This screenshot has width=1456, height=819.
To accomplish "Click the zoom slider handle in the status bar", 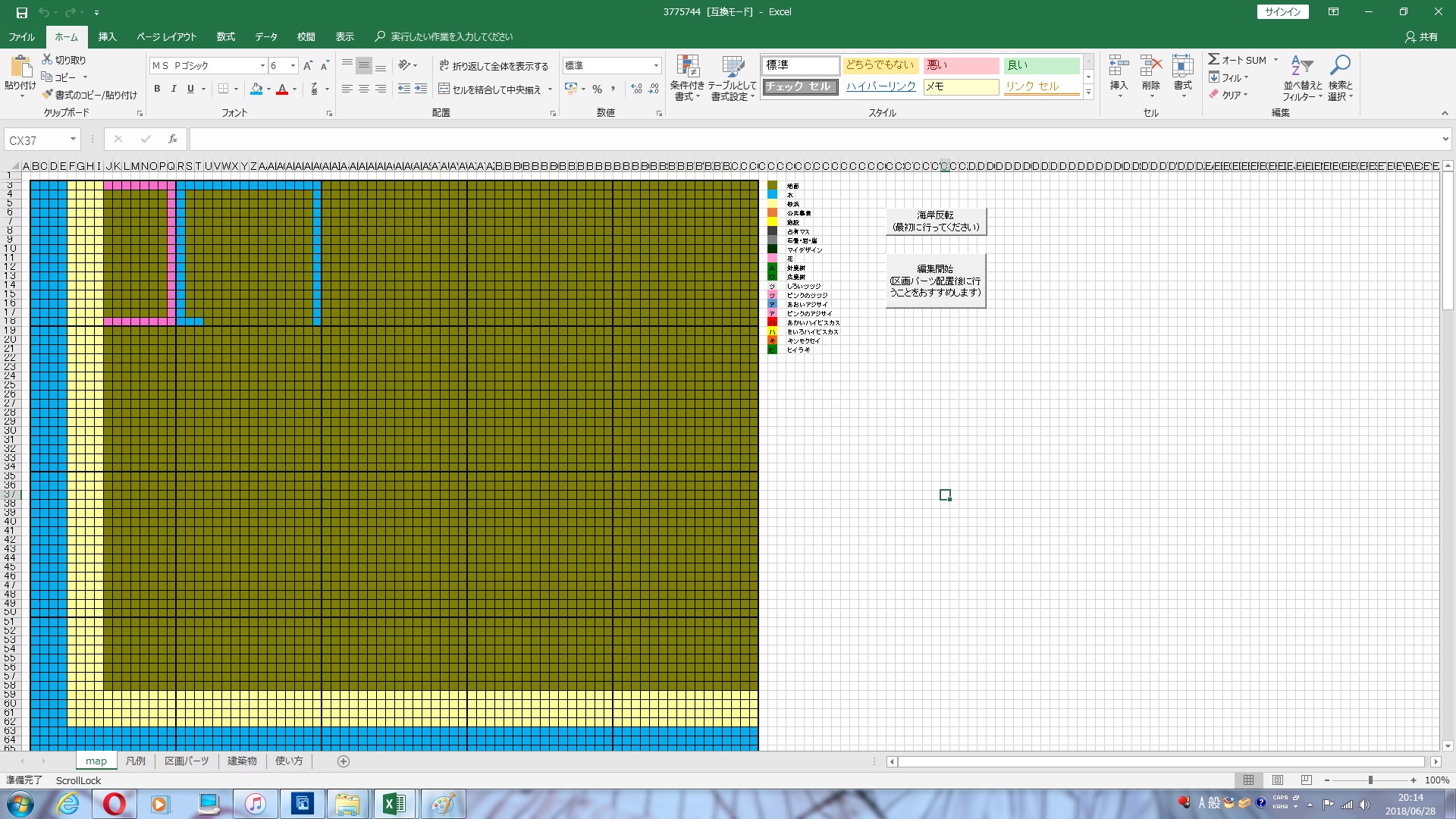I will 1370,780.
